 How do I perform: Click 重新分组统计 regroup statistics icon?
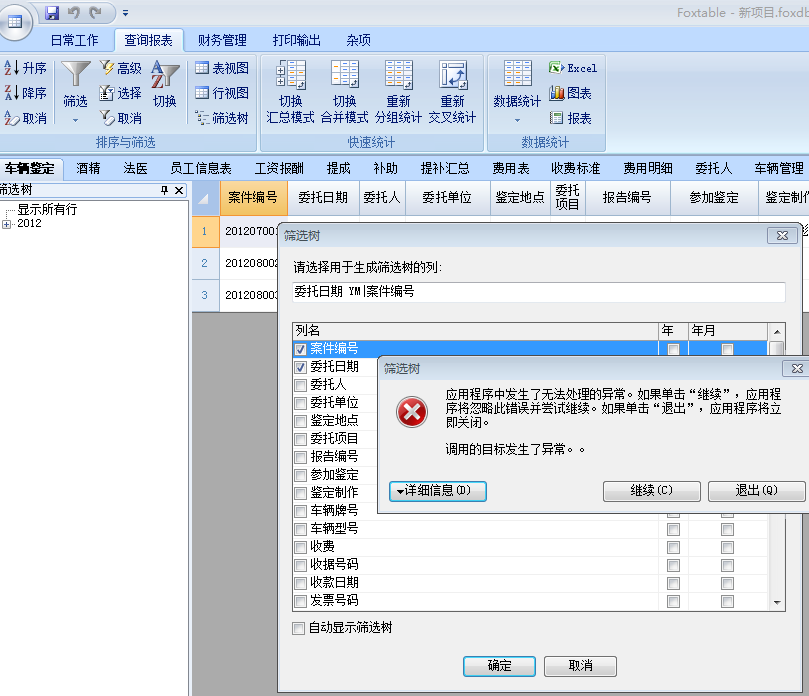(398, 75)
